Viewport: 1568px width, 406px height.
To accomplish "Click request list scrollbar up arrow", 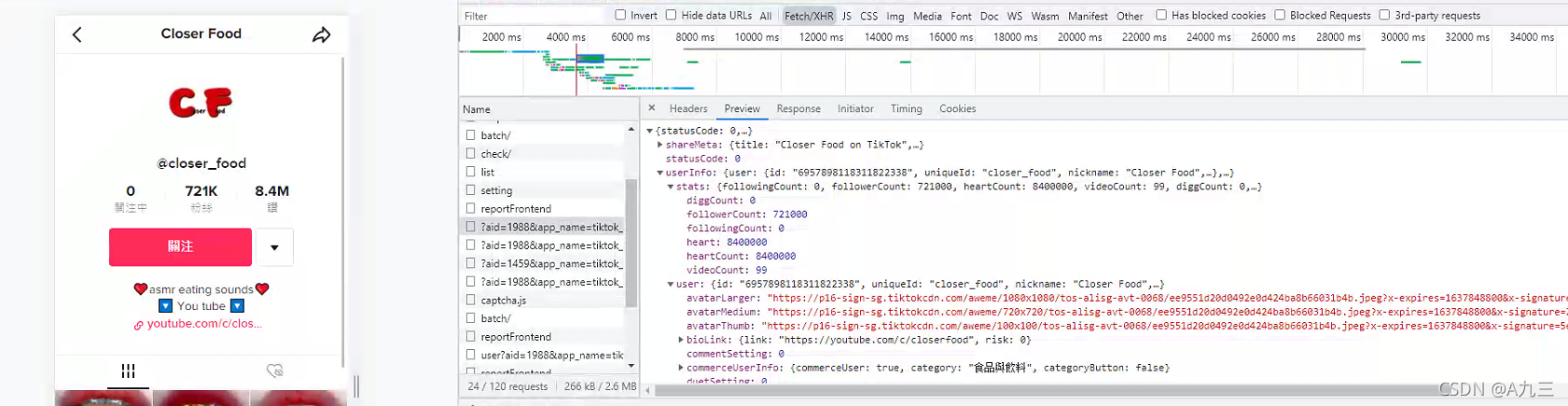I will coord(631,129).
